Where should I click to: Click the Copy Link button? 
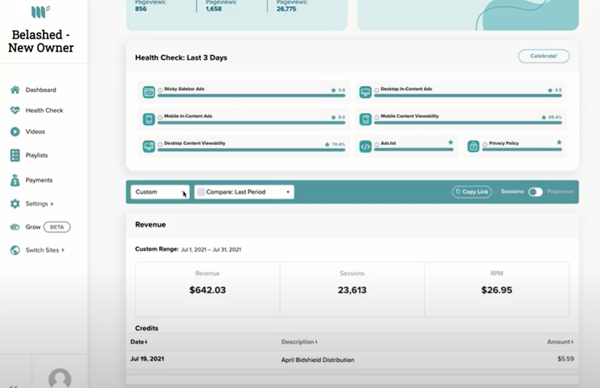(472, 192)
